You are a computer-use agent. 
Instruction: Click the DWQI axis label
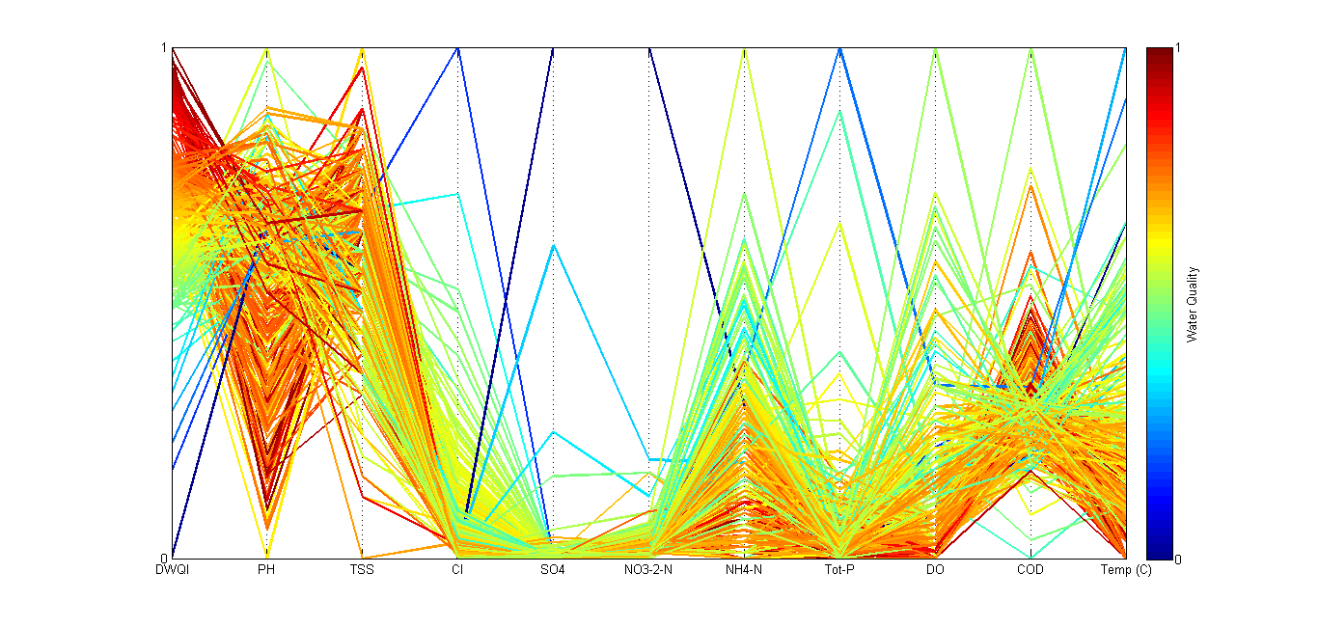[x=172, y=570]
